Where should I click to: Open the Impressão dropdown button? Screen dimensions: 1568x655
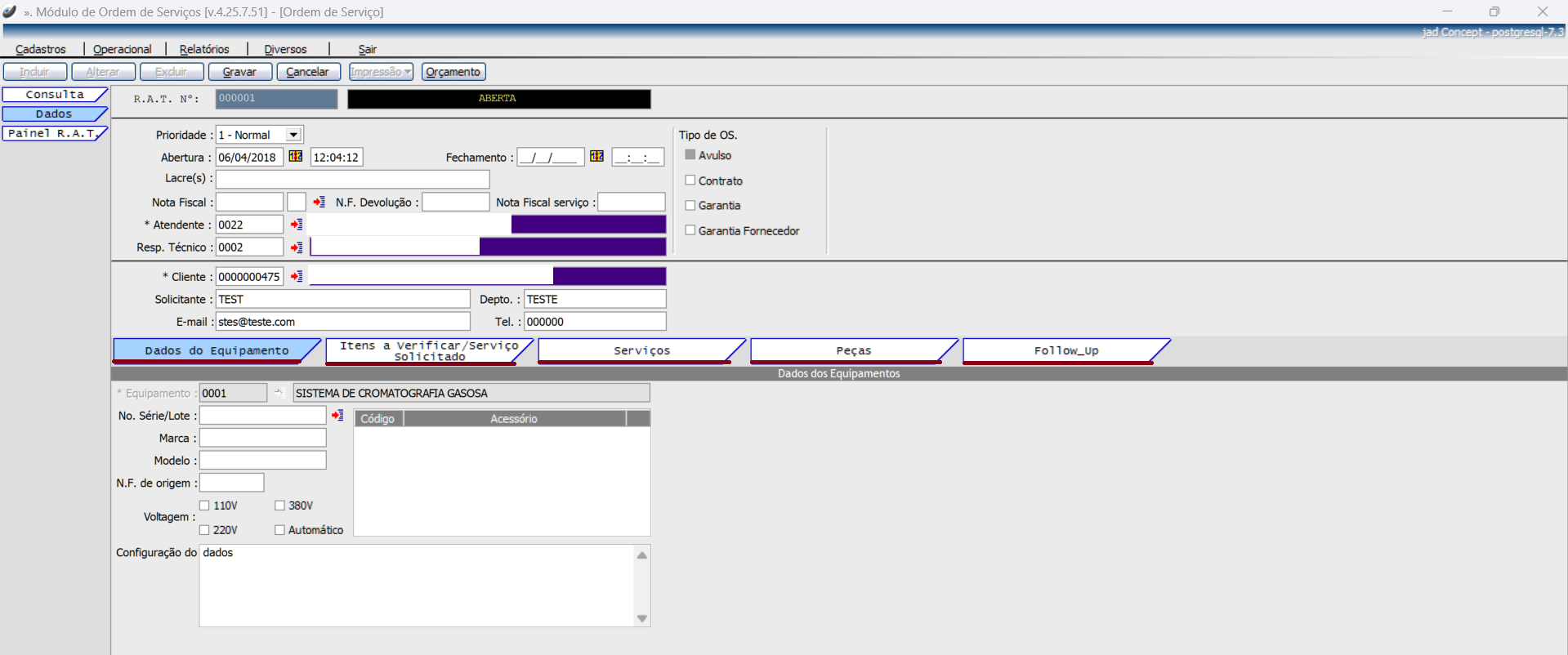381,72
